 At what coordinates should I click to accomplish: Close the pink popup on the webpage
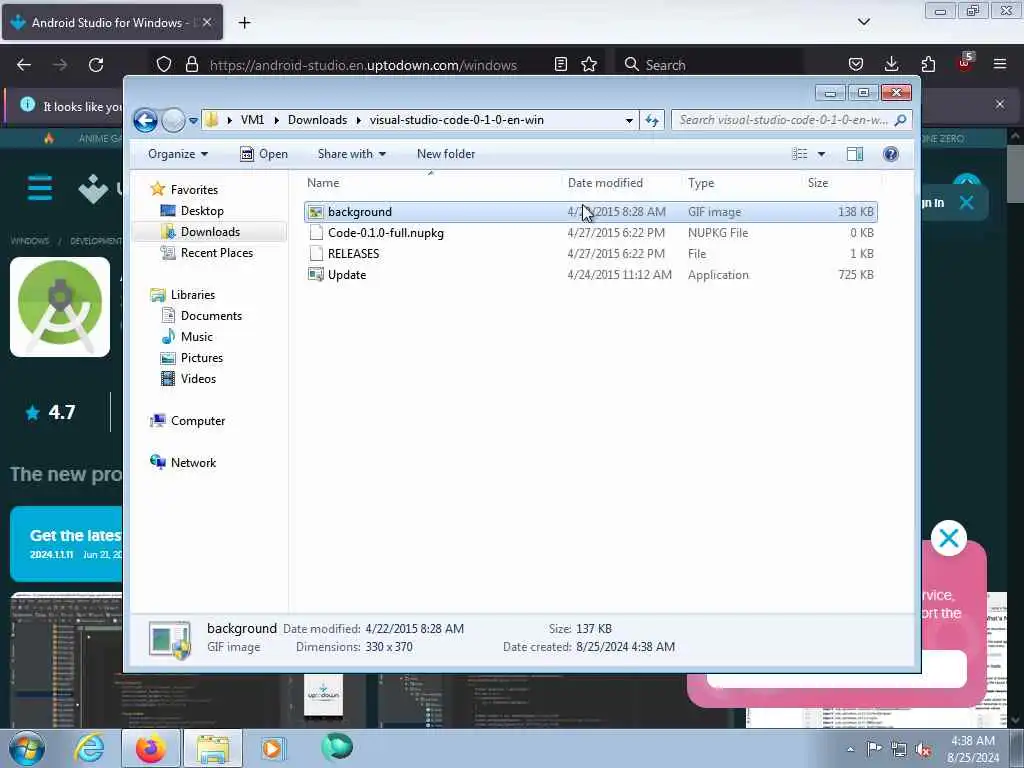(948, 538)
